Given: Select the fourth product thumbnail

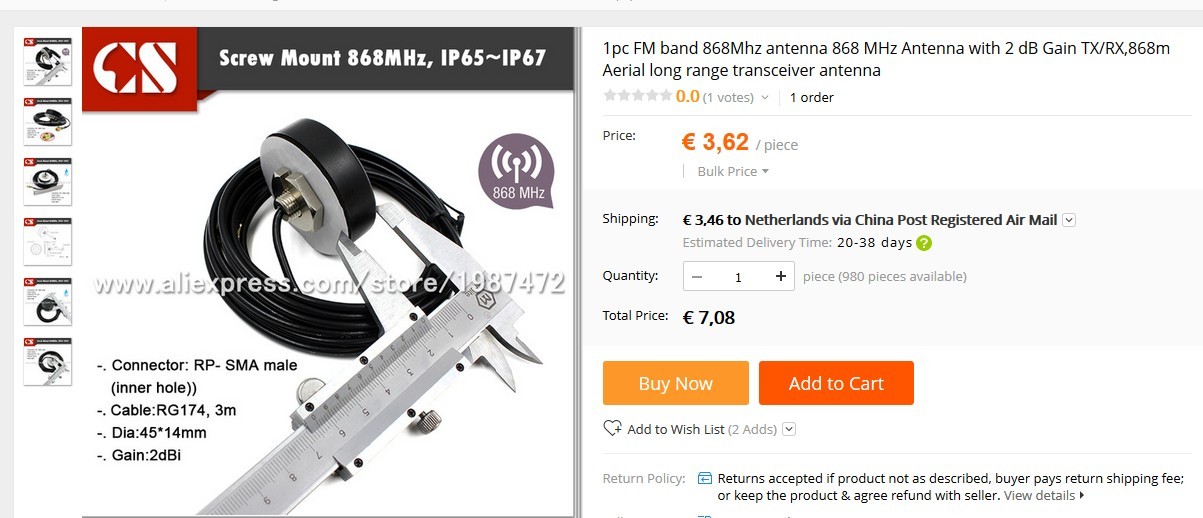Looking at the screenshot, I should point(47,241).
